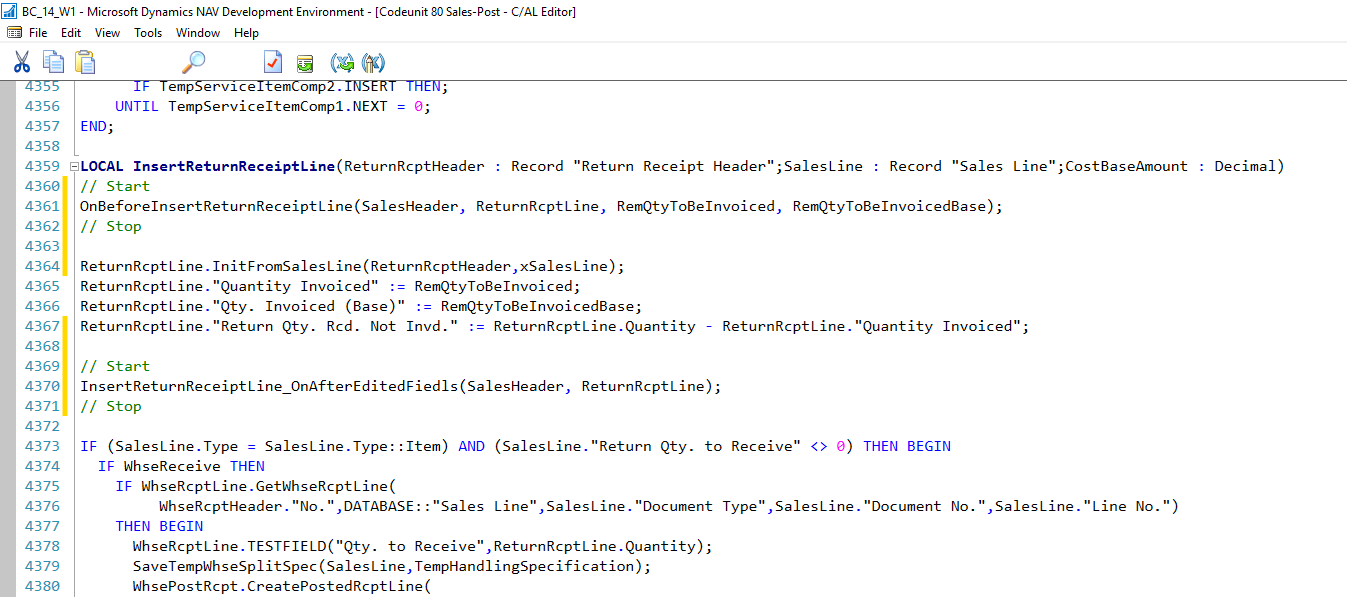Open the File menu
Viewport: 1347px width, 597px height.
coord(36,32)
